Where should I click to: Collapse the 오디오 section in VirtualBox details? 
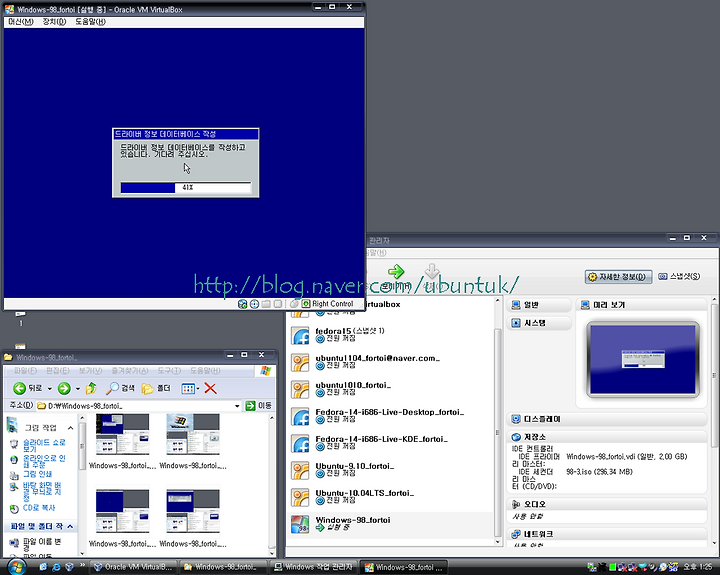click(607, 504)
